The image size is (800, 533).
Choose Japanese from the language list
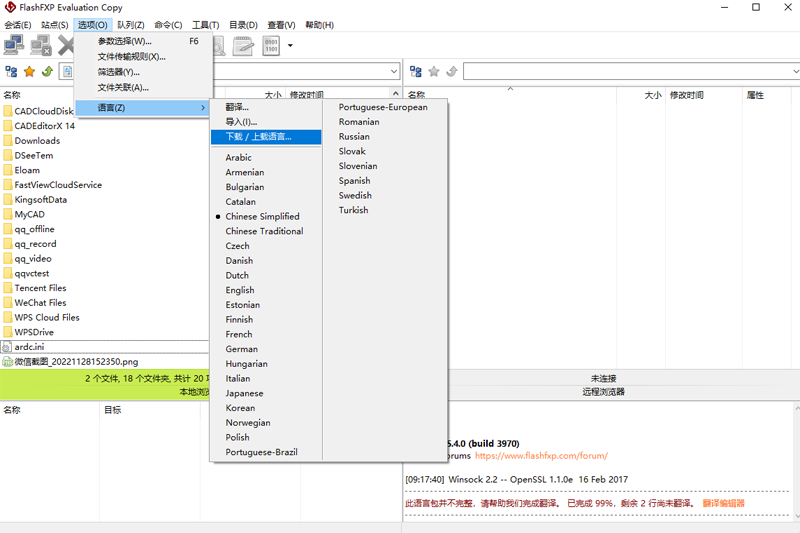[244, 393]
